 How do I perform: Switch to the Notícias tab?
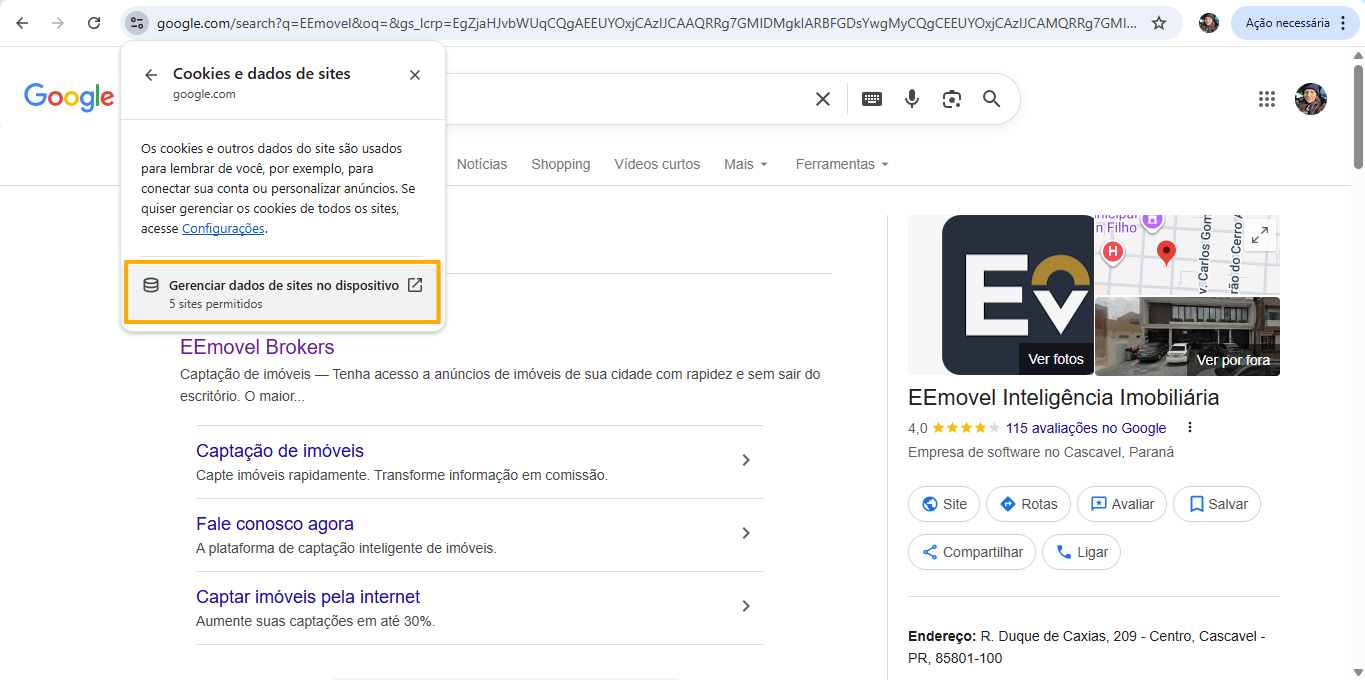coord(482,164)
